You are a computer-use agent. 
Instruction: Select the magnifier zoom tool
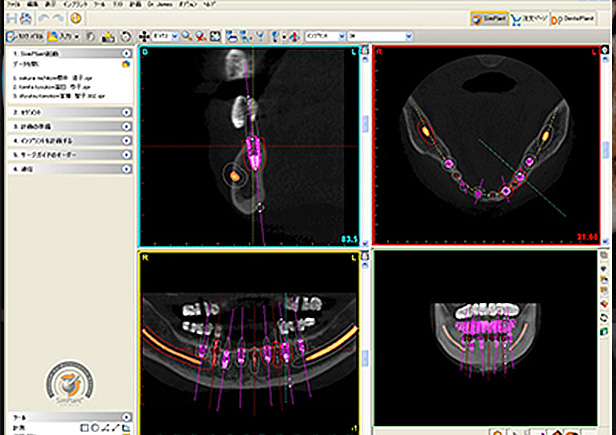(188, 36)
